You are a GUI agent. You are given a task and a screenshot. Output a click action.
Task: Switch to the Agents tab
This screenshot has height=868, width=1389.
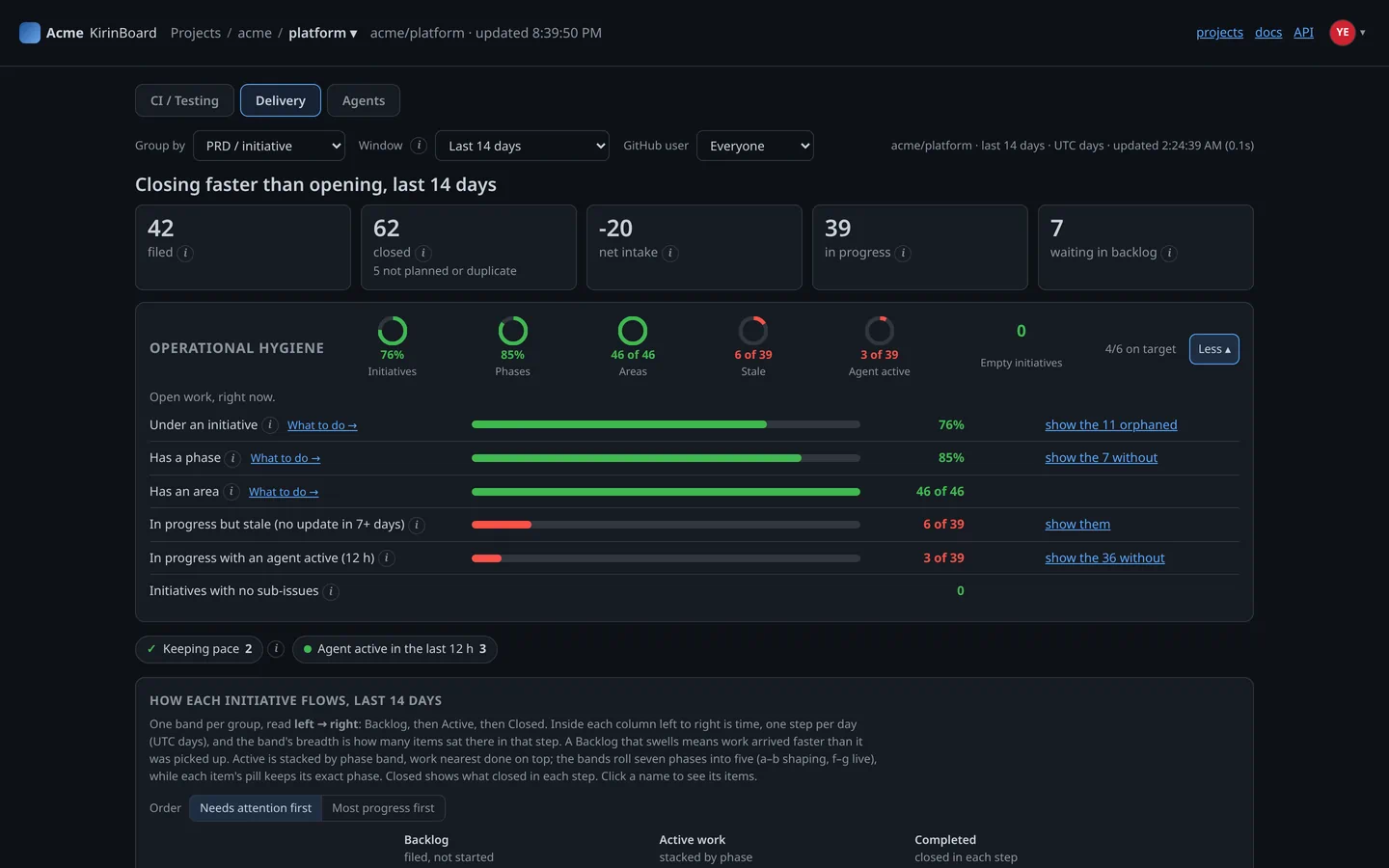pos(364,100)
